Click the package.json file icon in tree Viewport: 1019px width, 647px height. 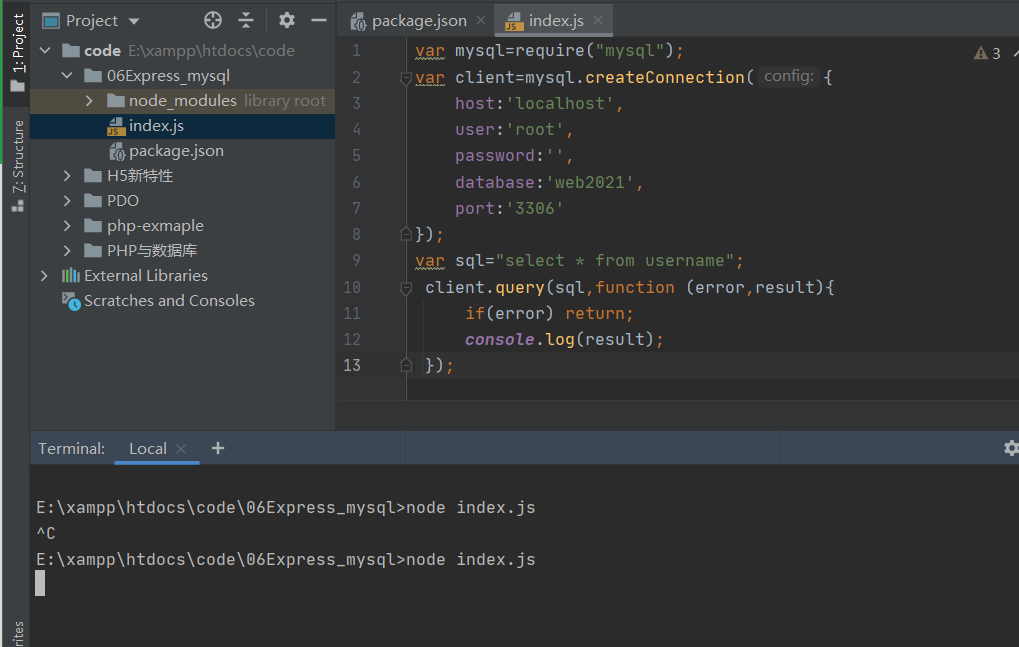click(117, 151)
